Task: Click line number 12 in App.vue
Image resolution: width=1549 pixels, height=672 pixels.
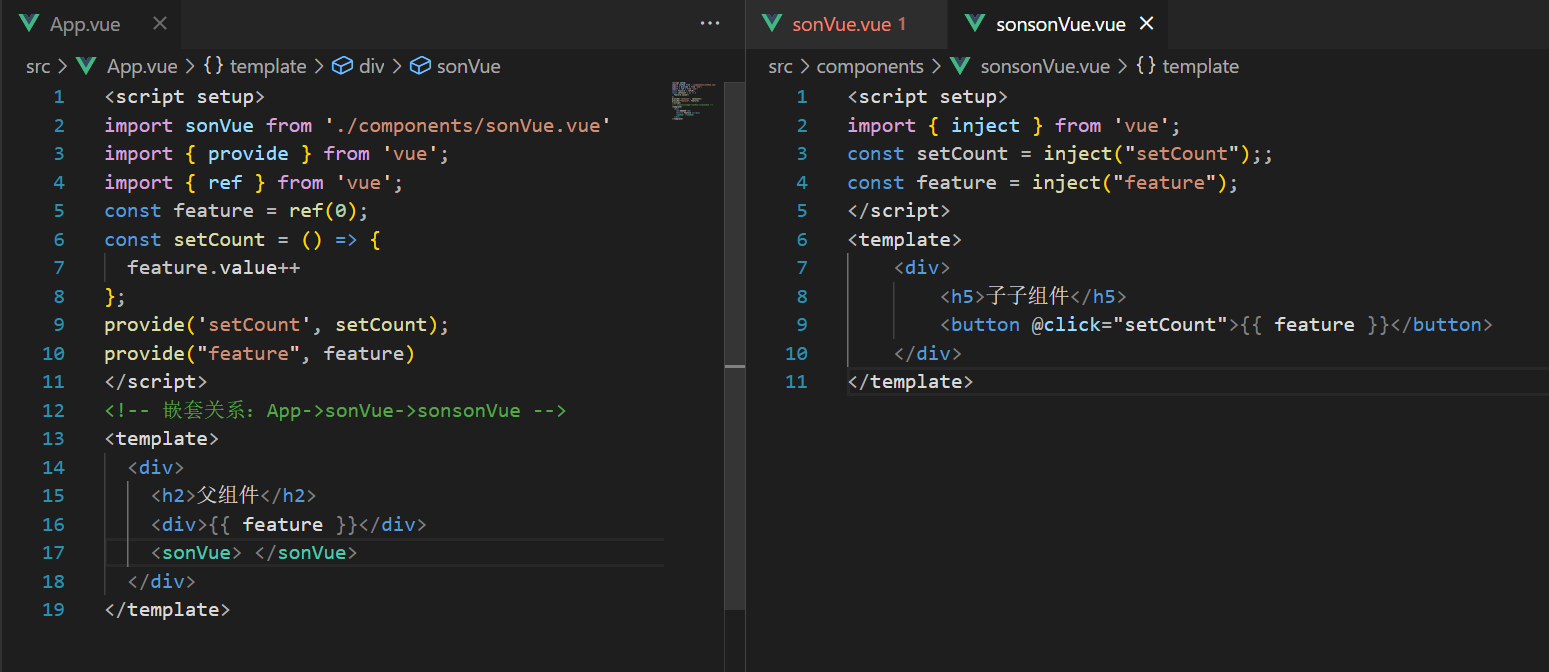Action: 54,410
